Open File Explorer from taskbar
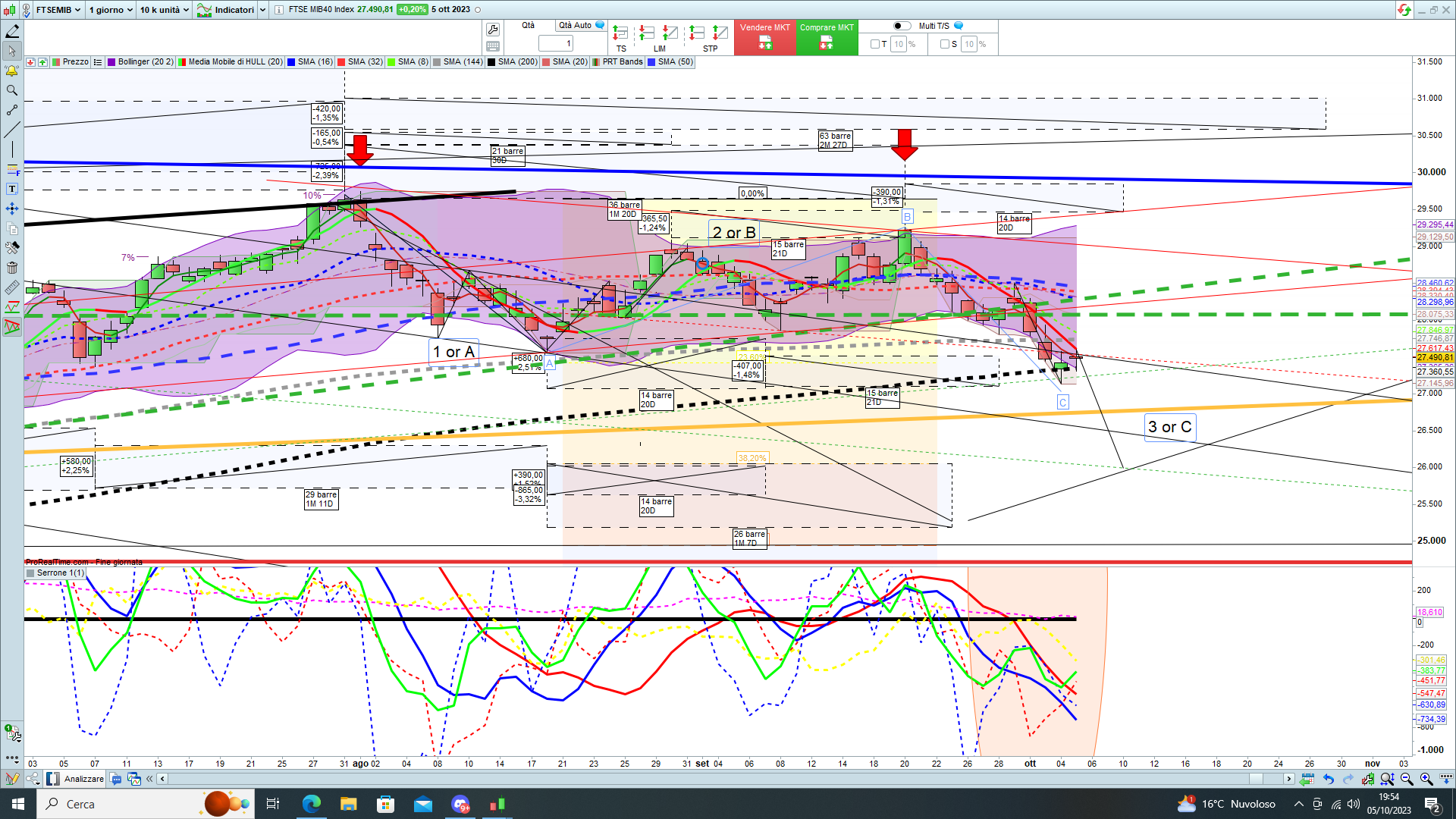This screenshot has width=1456, height=819. click(x=348, y=804)
